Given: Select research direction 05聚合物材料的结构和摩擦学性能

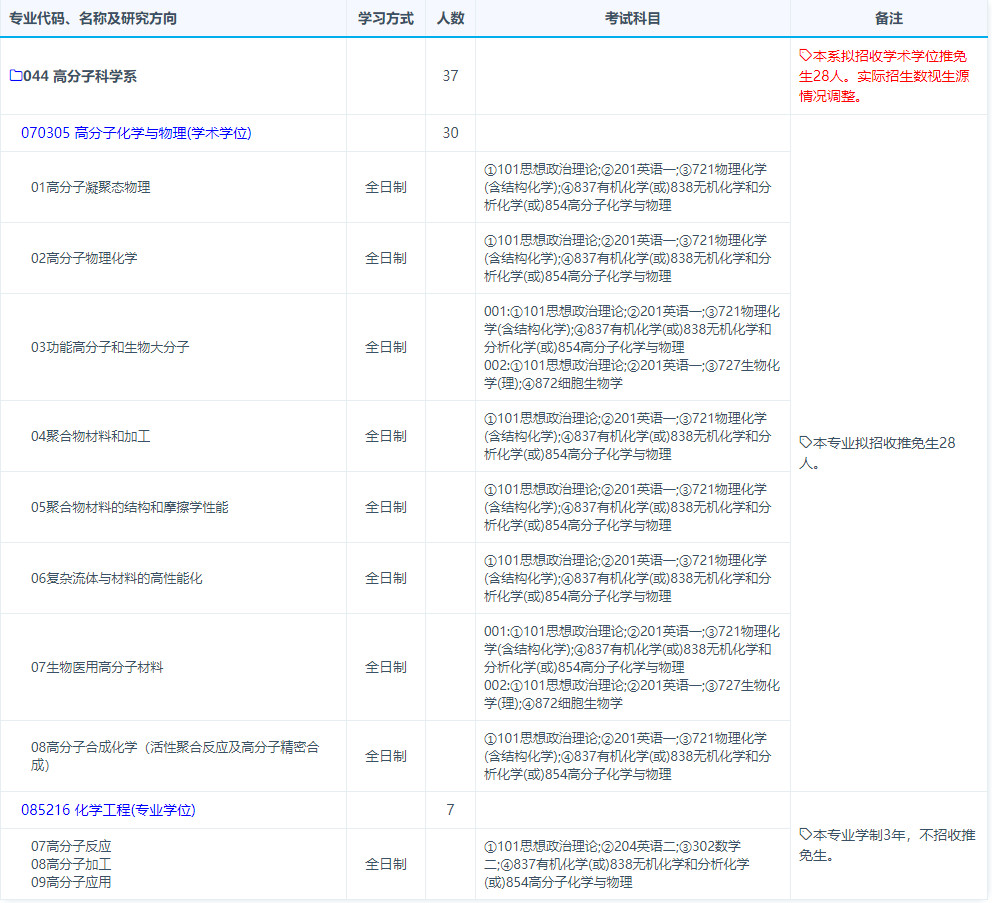Looking at the screenshot, I should point(130,507).
